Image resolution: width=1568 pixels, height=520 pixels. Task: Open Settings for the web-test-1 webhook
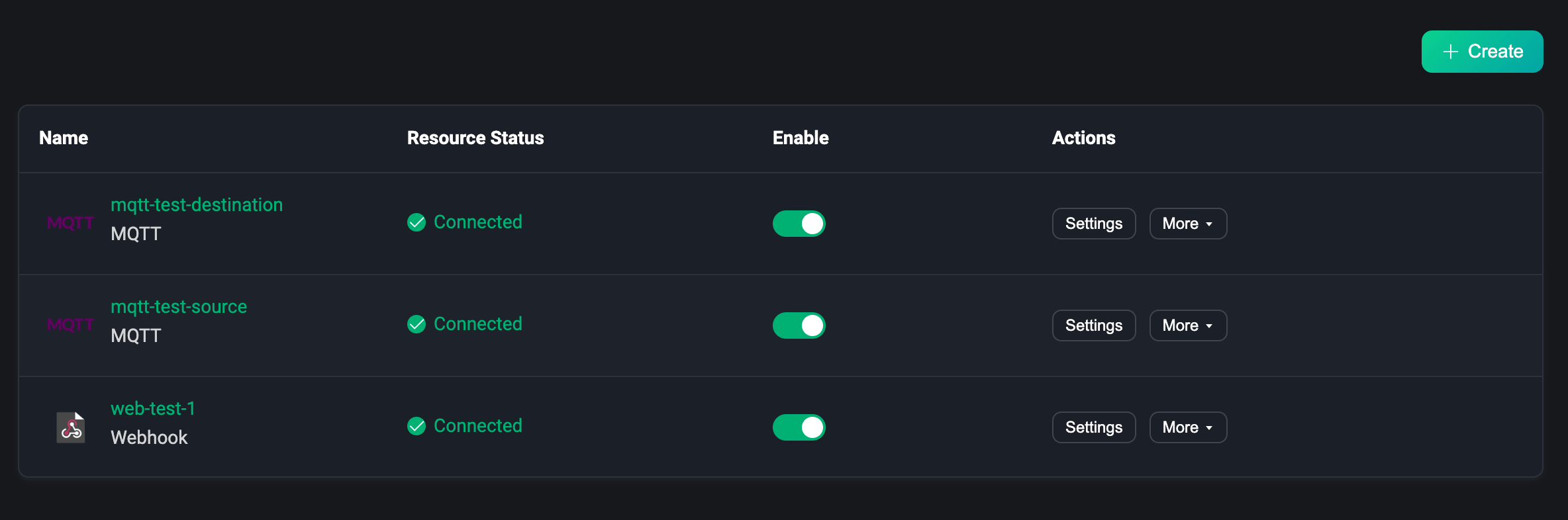(x=1093, y=427)
